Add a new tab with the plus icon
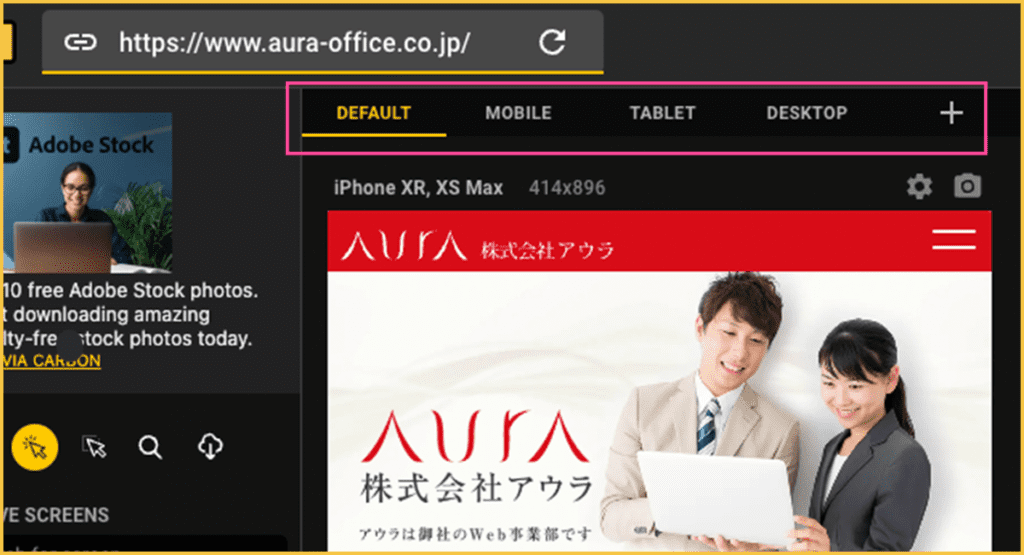 [951, 113]
